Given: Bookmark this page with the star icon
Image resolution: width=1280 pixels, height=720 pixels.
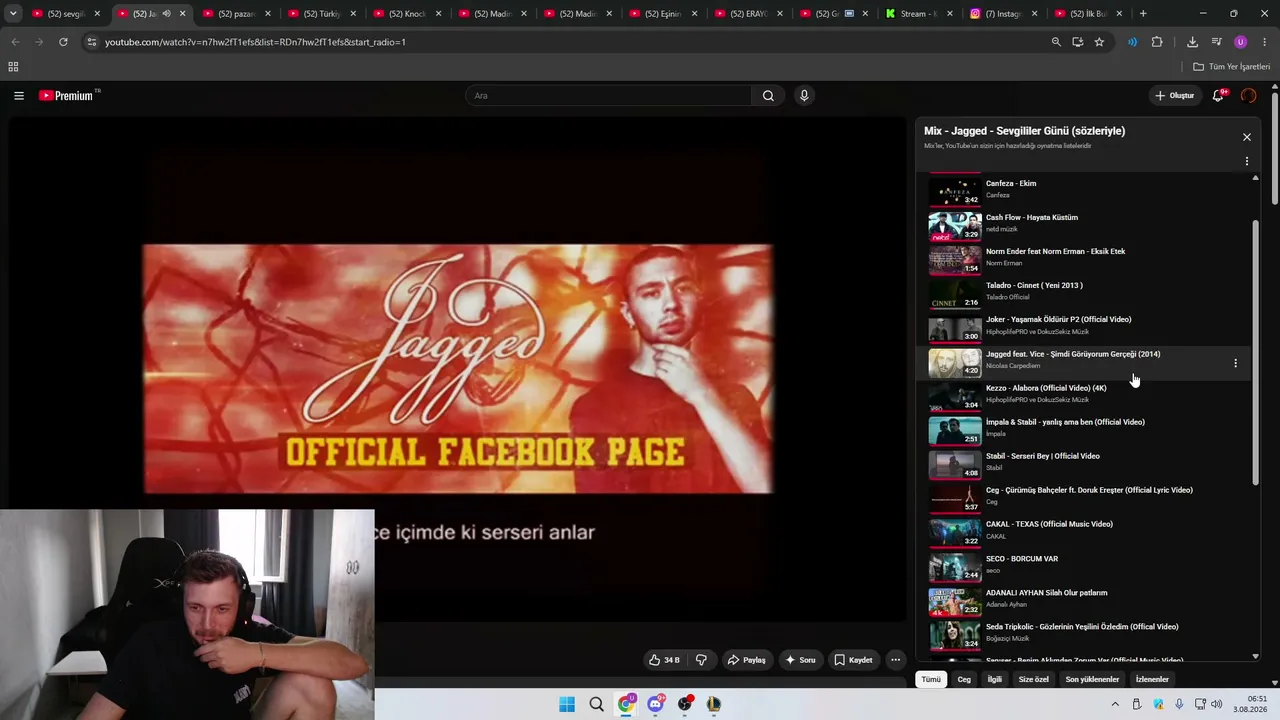Looking at the screenshot, I should pyautogui.click(x=1099, y=42).
